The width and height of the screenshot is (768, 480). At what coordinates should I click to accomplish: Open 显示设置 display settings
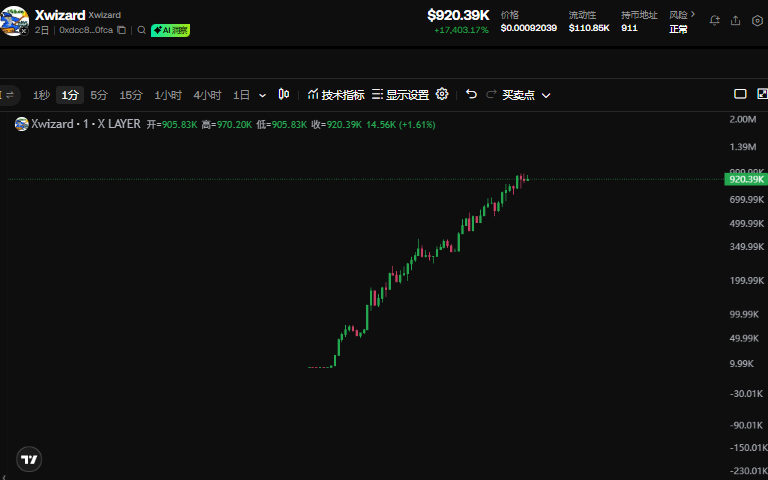coord(400,95)
